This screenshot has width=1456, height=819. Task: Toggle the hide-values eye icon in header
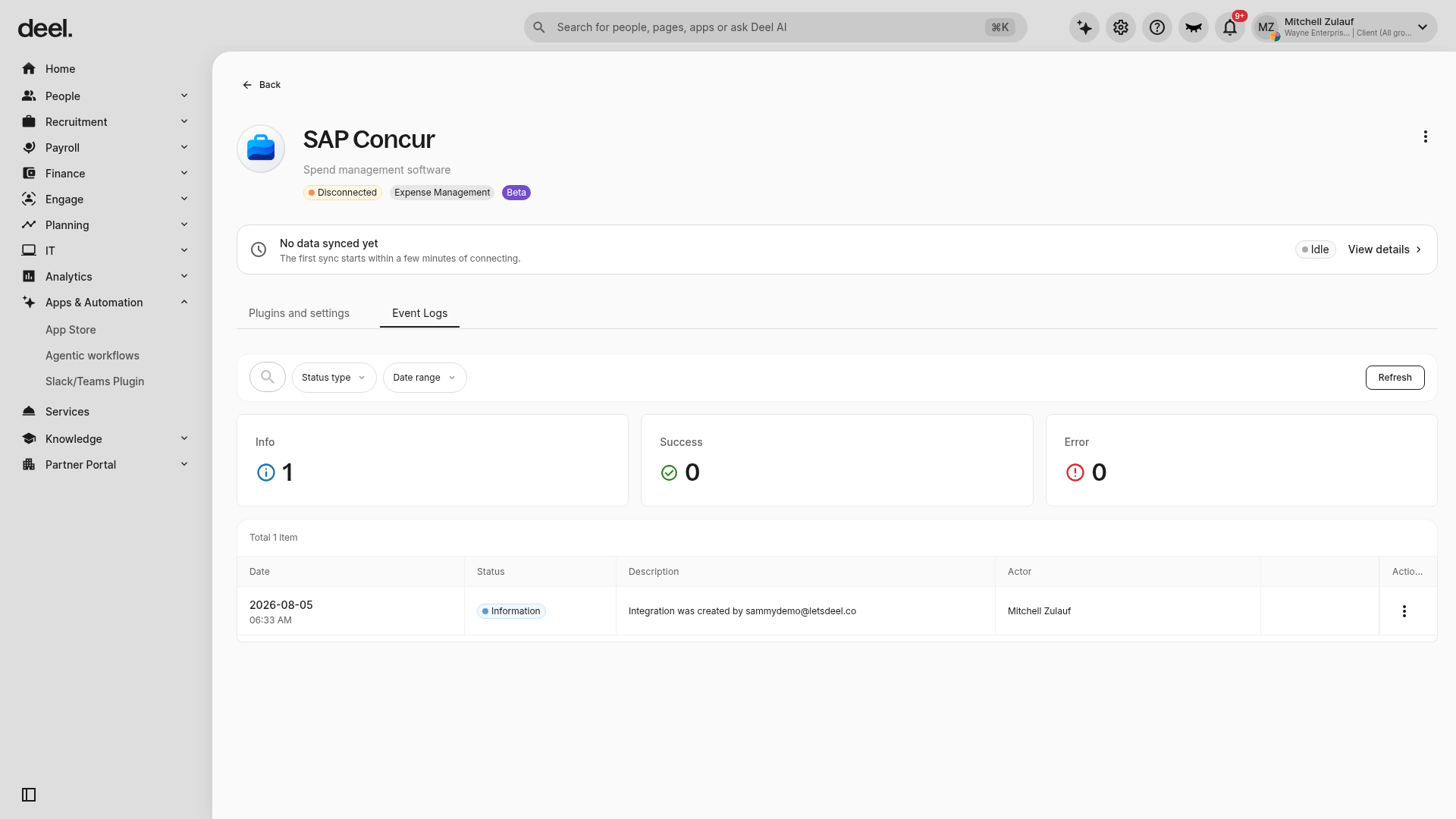click(x=1194, y=27)
